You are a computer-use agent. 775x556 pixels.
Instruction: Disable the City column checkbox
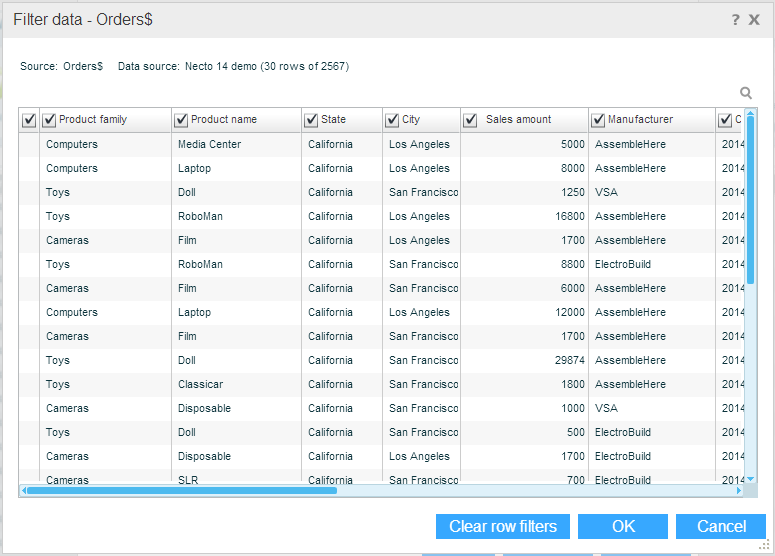pyautogui.click(x=392, y=120)
